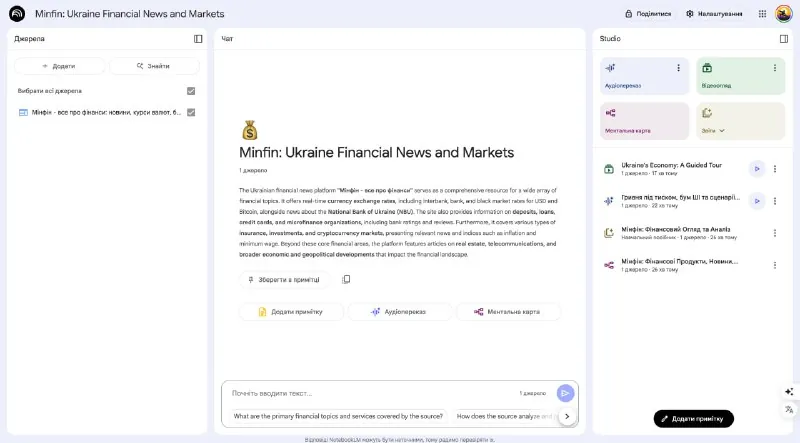Select 'How does the source analyze' suggestion

[504, 416]
